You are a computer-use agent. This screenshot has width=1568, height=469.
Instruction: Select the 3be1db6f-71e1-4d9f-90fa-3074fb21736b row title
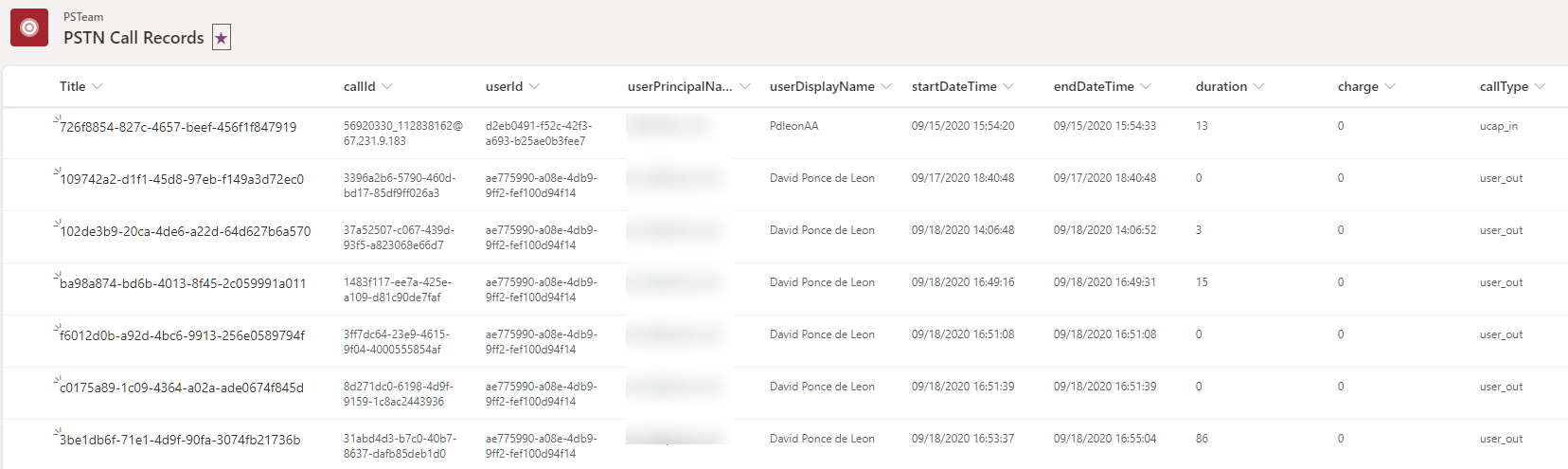pos(180,440)
